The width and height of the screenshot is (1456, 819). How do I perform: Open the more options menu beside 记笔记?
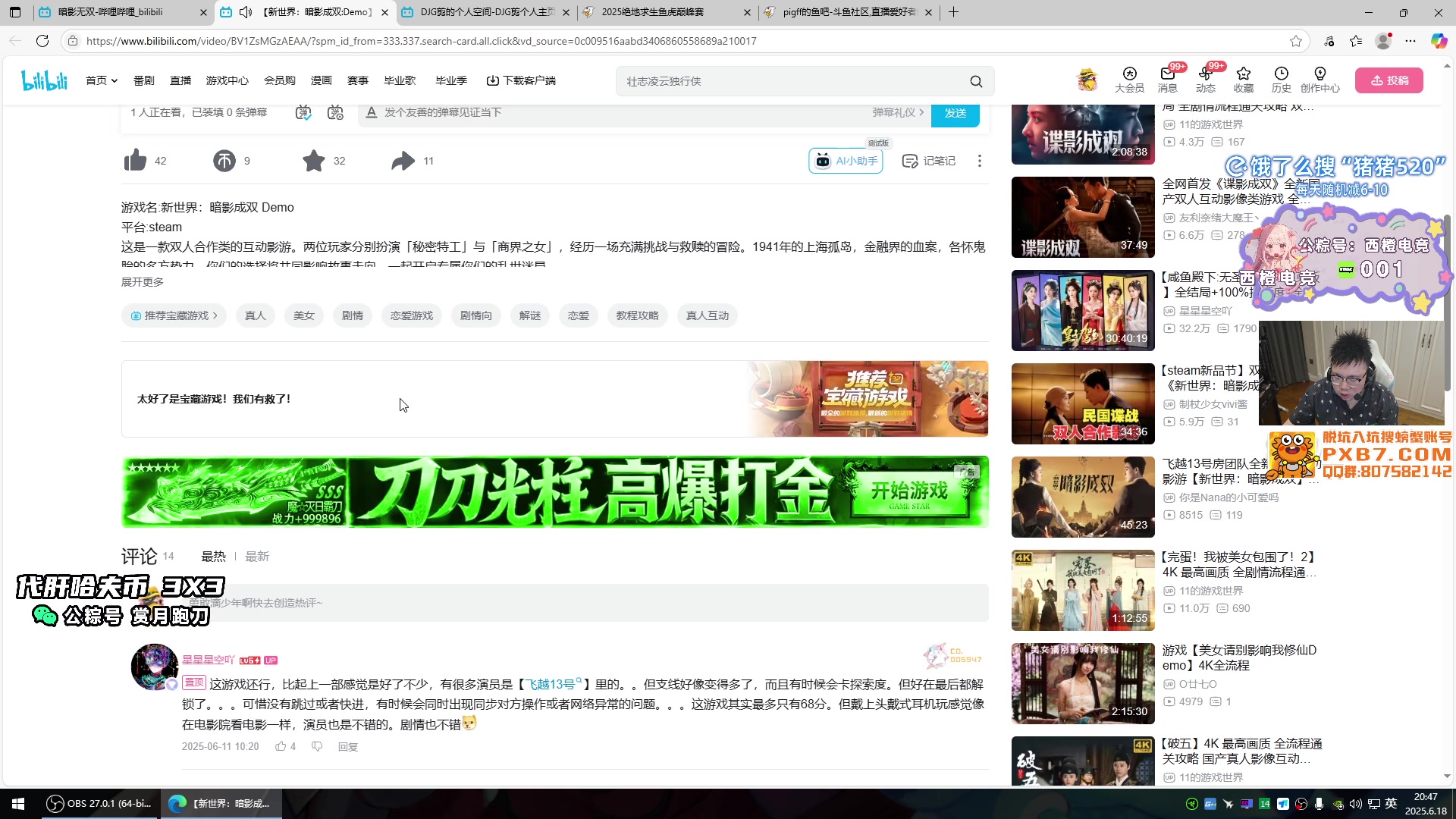click(980, 161)
